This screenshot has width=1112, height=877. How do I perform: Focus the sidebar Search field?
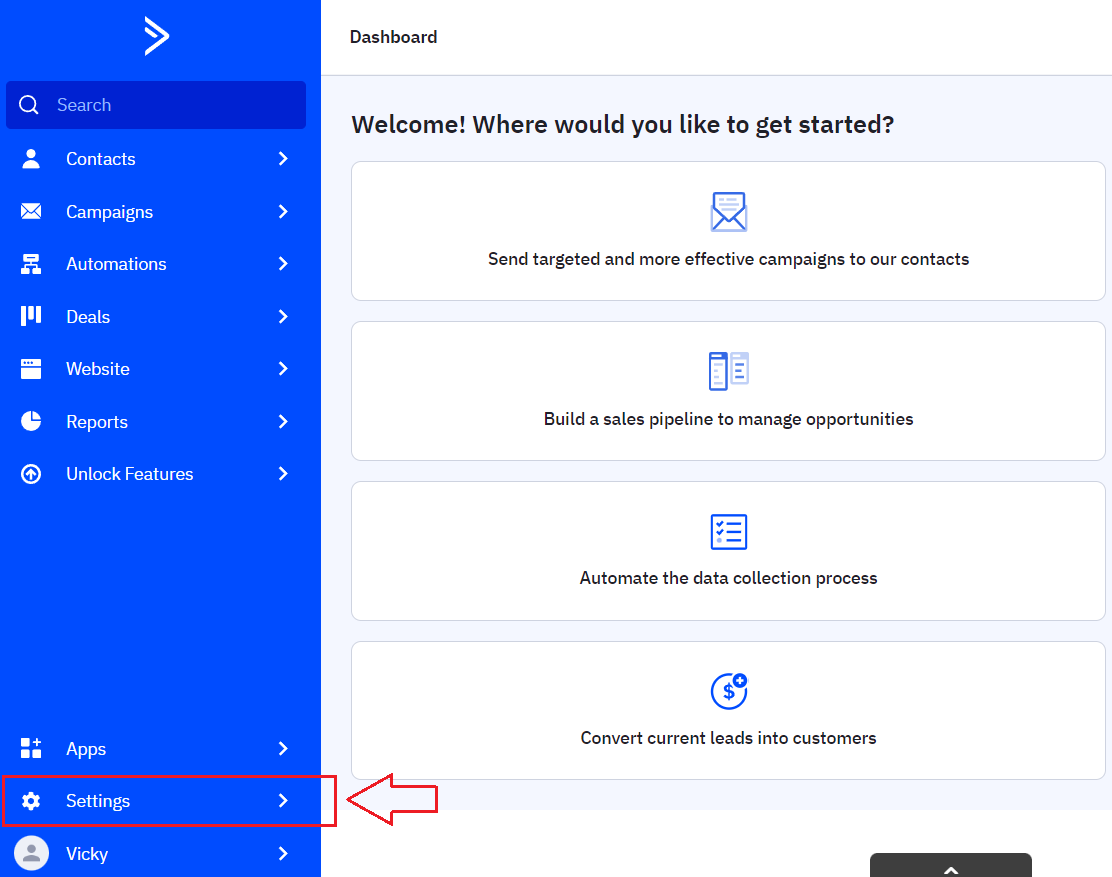(156, 105)
